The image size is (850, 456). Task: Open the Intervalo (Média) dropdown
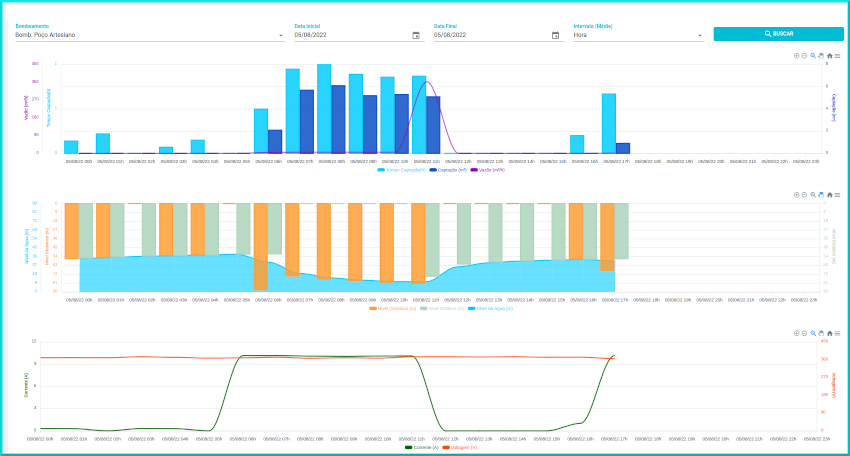pos(638,35)
